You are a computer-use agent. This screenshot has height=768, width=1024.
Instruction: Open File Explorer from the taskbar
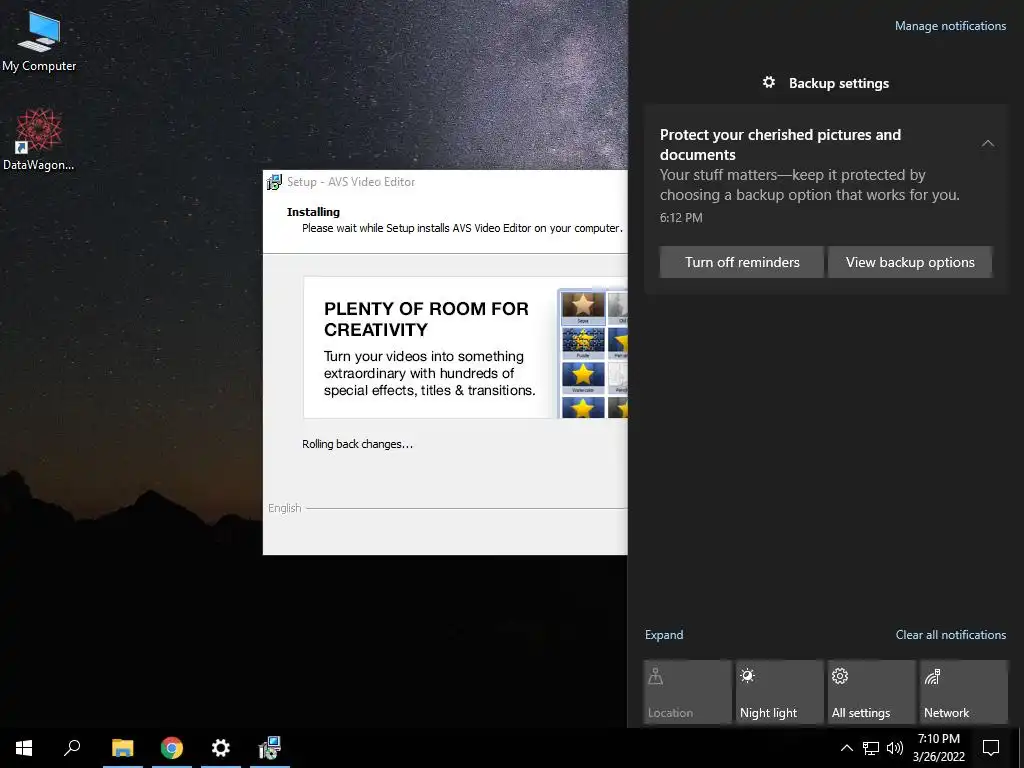click(122, 748)
